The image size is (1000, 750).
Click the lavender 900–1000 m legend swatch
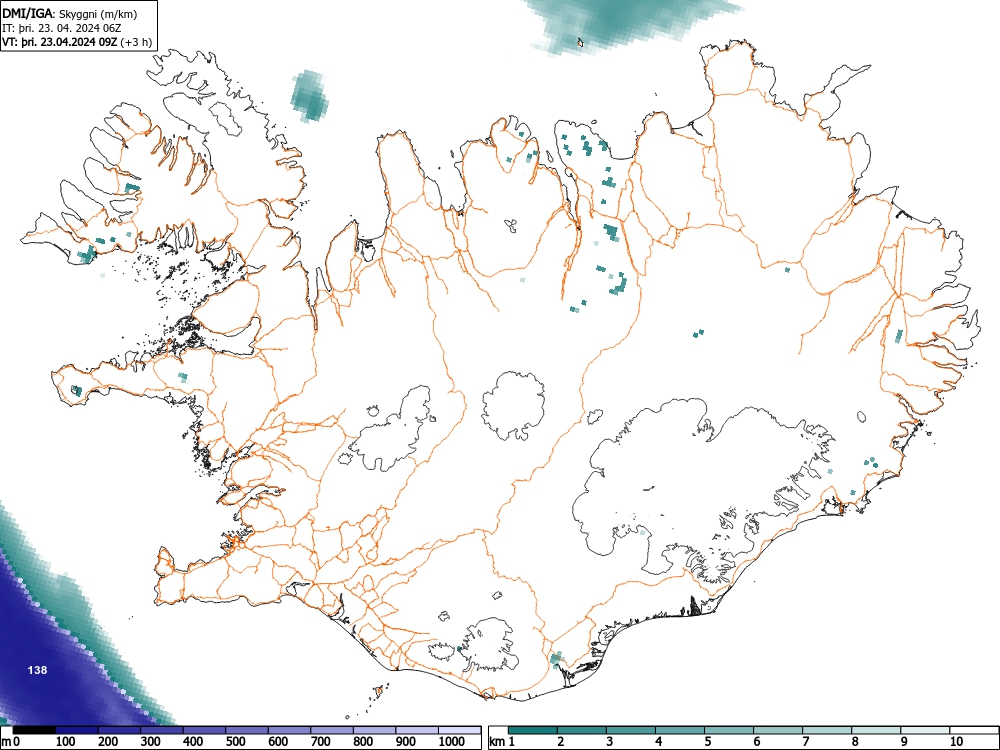click(x=417, y=730)
